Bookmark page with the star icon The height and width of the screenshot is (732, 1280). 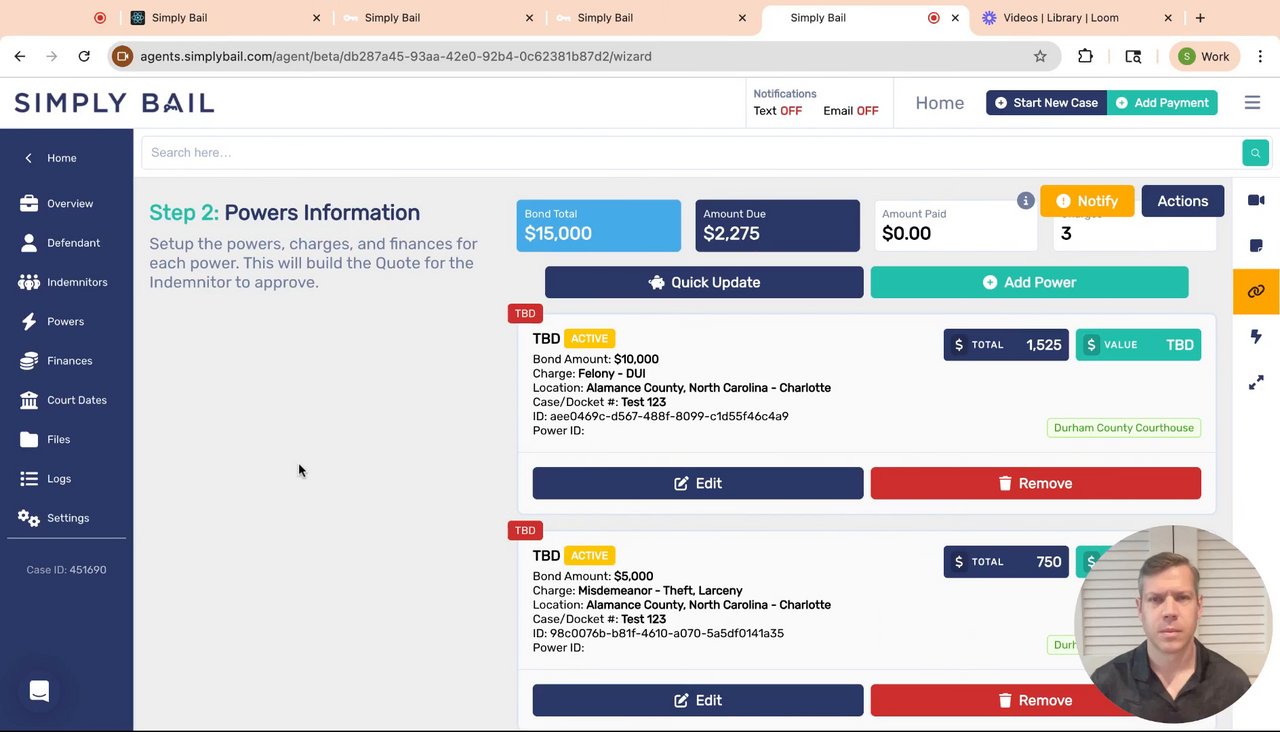[x=1040, y=56]
